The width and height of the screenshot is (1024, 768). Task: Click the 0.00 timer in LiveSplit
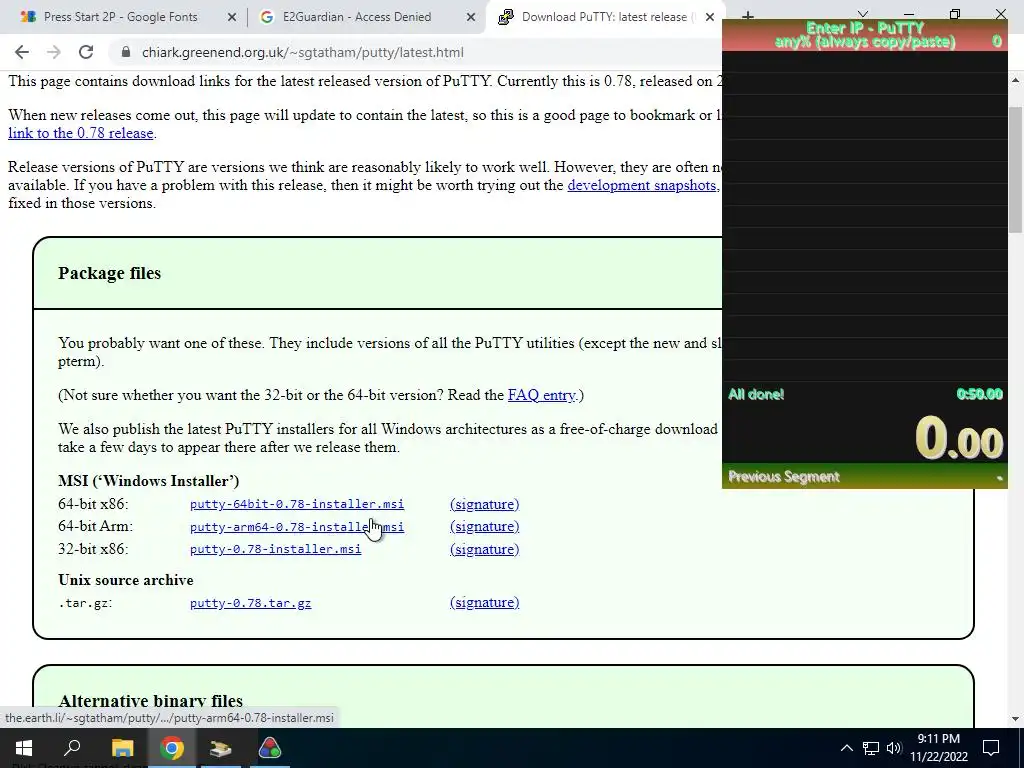coord(959,438)
